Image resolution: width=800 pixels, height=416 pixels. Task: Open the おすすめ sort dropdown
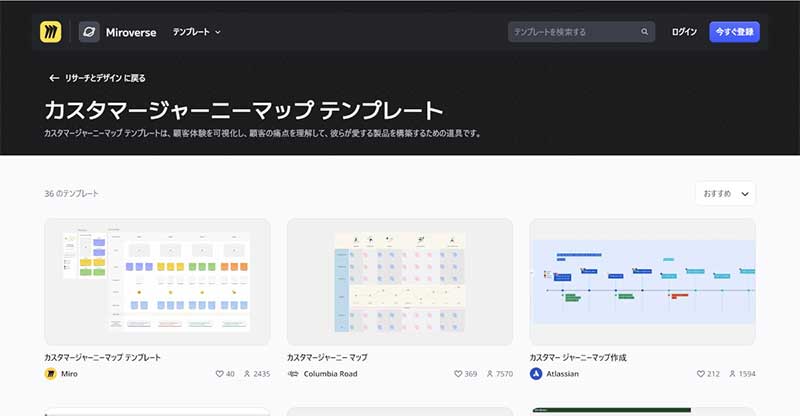click(x=725, y=193)
